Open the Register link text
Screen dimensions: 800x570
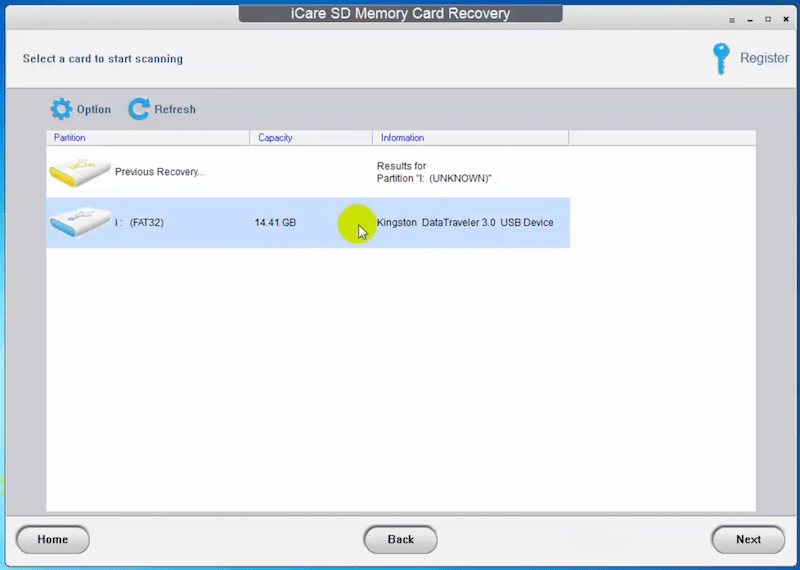(764, 58)
